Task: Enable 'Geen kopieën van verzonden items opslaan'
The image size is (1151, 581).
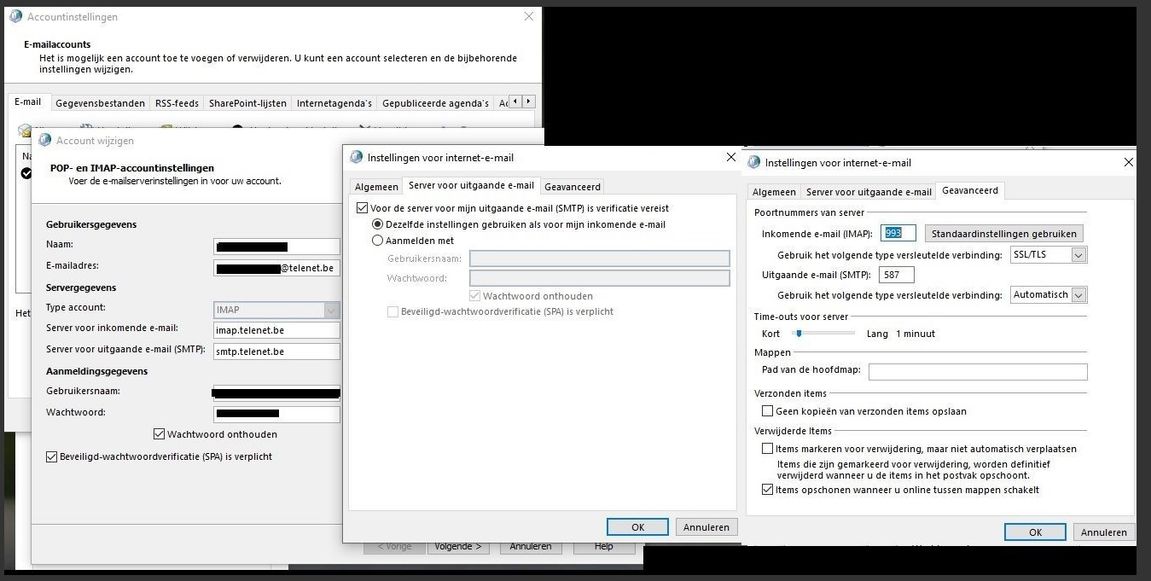Action: [768, 411]
